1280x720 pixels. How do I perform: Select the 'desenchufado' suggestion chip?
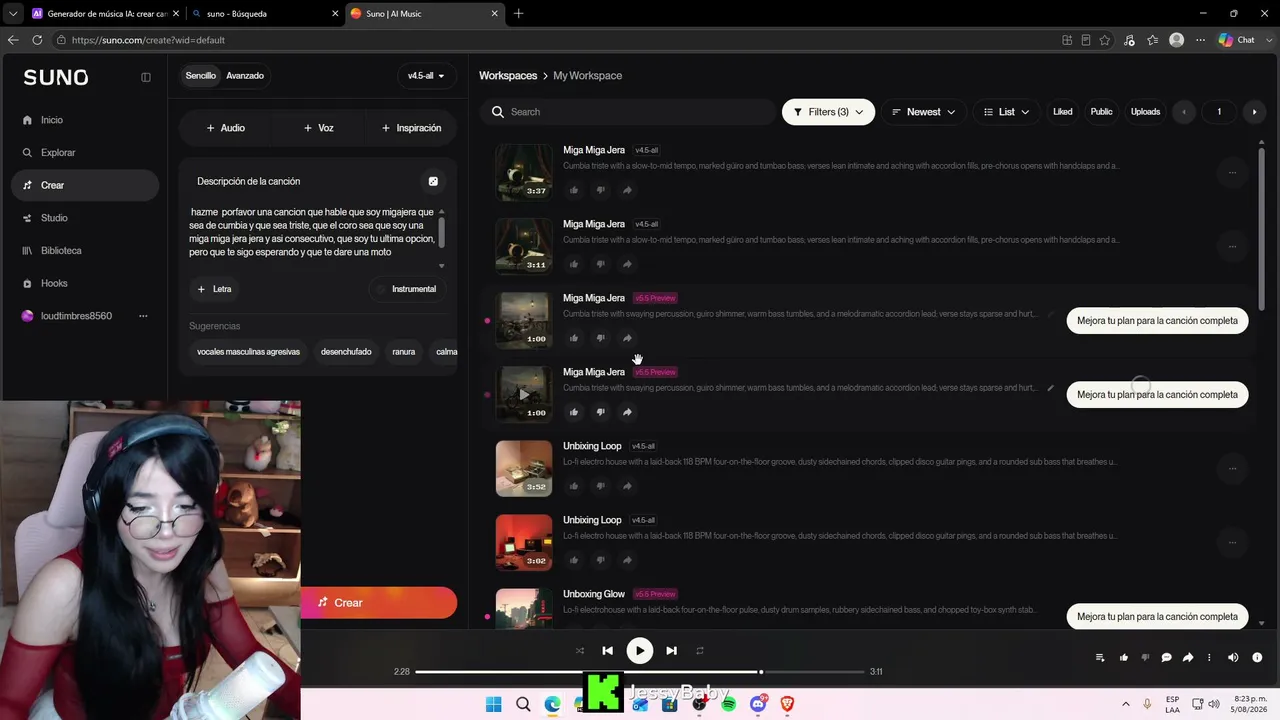[x=346, y=352]
